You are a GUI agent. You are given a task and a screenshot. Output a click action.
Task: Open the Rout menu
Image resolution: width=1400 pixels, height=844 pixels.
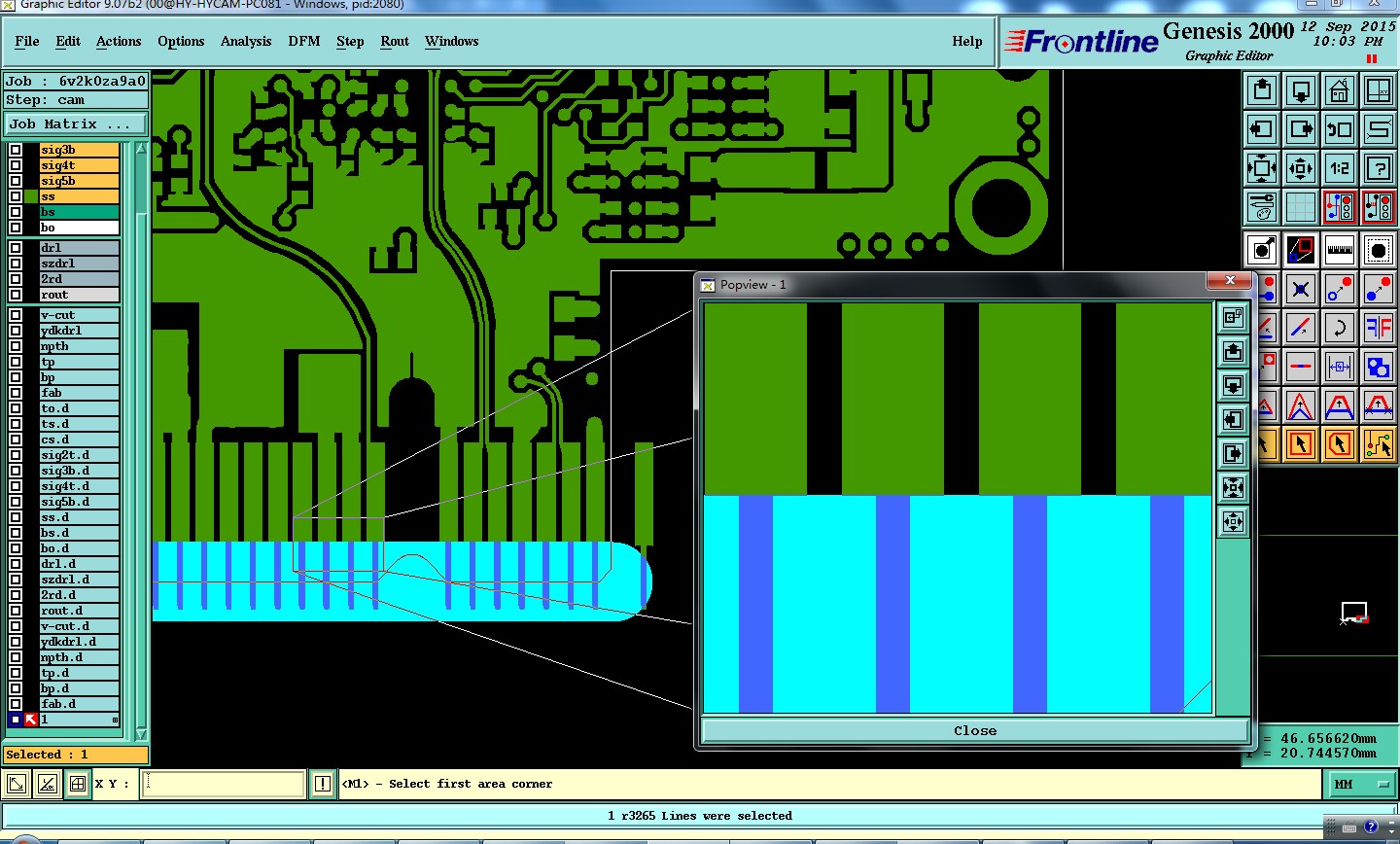395,41
